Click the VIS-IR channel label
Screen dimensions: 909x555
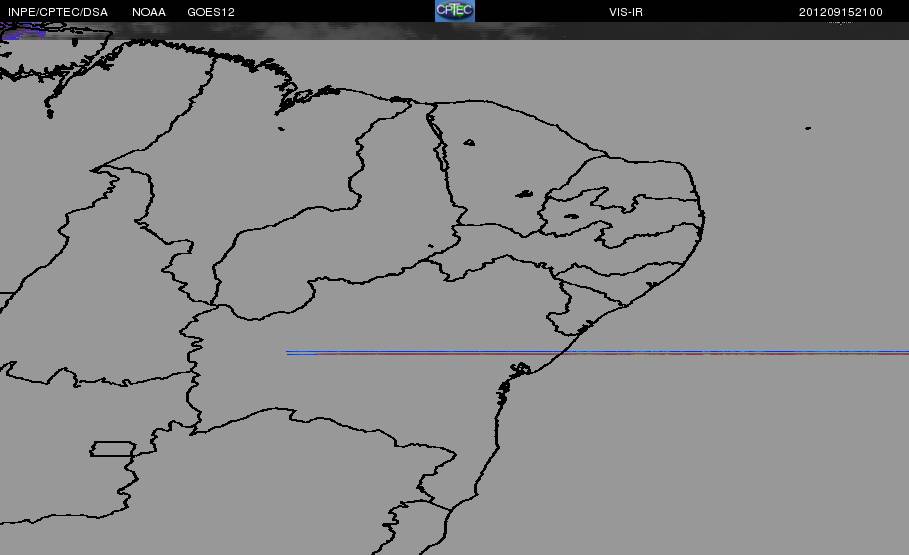click(x=626, y=12)
